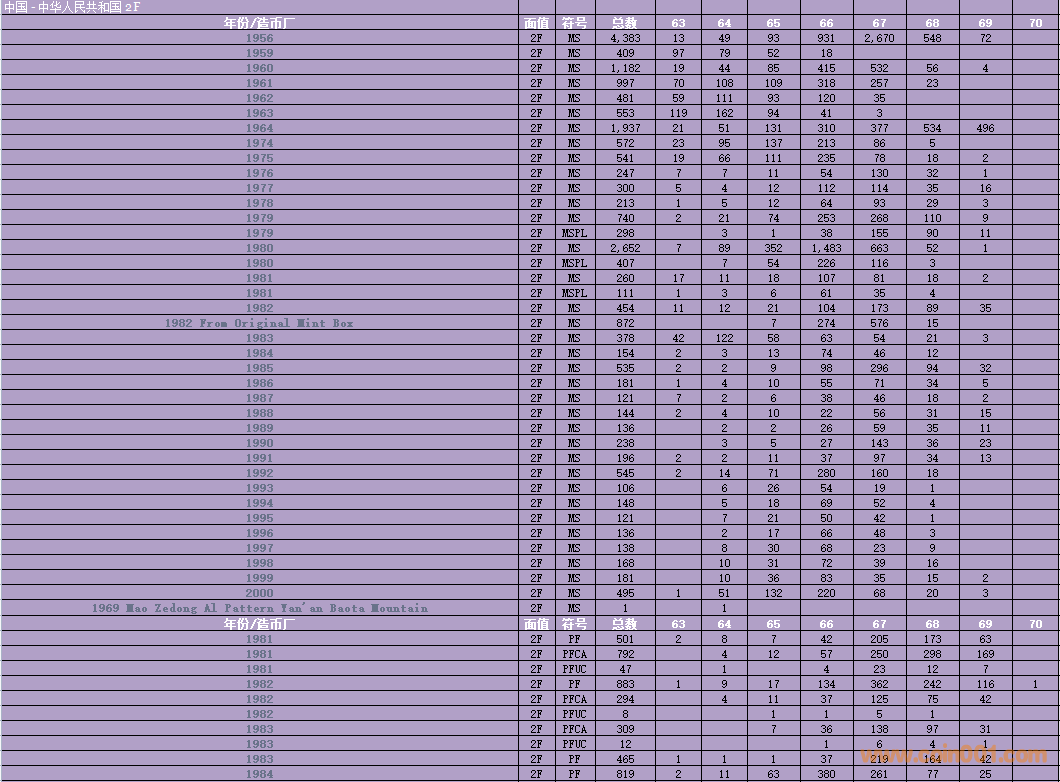Click the cell showing 2,670
Viewport: 1060px width, 782px height.
[x=879, y=38]
